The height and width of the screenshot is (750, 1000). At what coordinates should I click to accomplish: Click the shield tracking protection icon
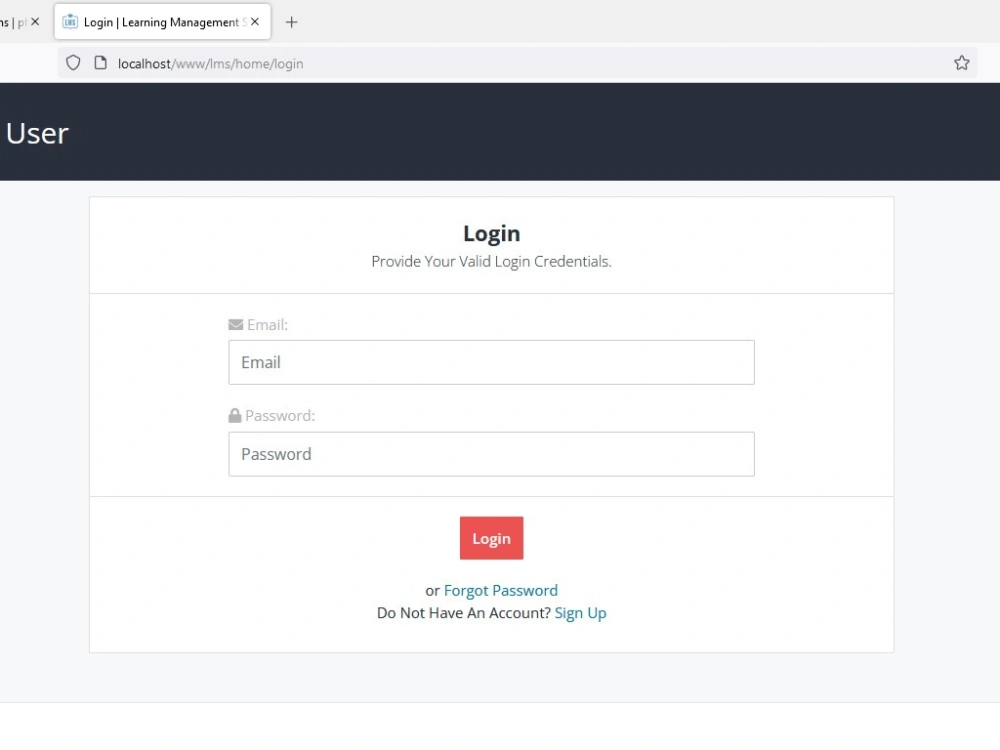[x=73, y=63]
